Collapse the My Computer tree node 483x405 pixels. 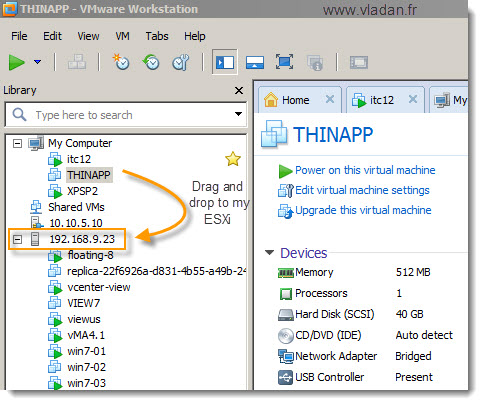click(17, 143)
